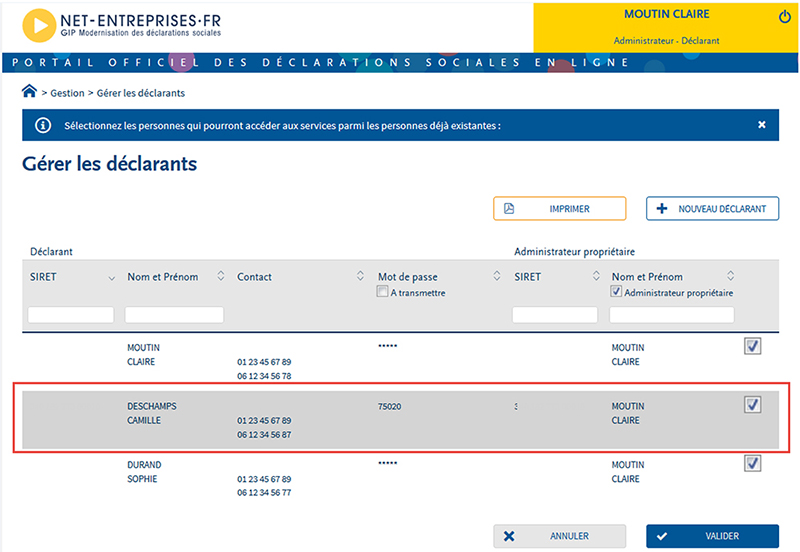Image resolution: width=800 pixels, height=552 pixels.
Task: Cancel with the ANNULER button
Action: (559, 536)
